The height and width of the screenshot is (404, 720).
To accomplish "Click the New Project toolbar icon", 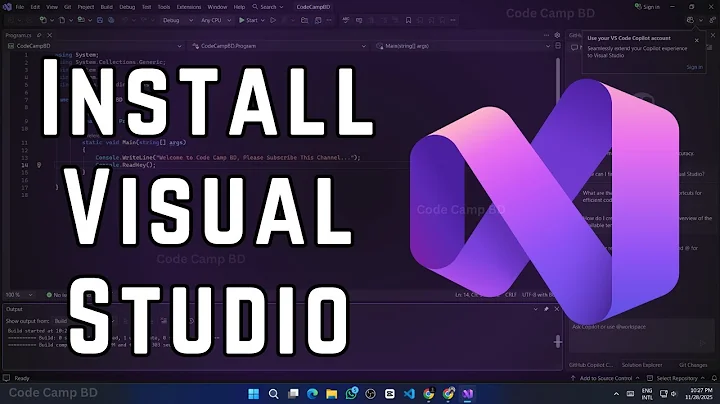I will pyautogui.click(x=43, y=20).
